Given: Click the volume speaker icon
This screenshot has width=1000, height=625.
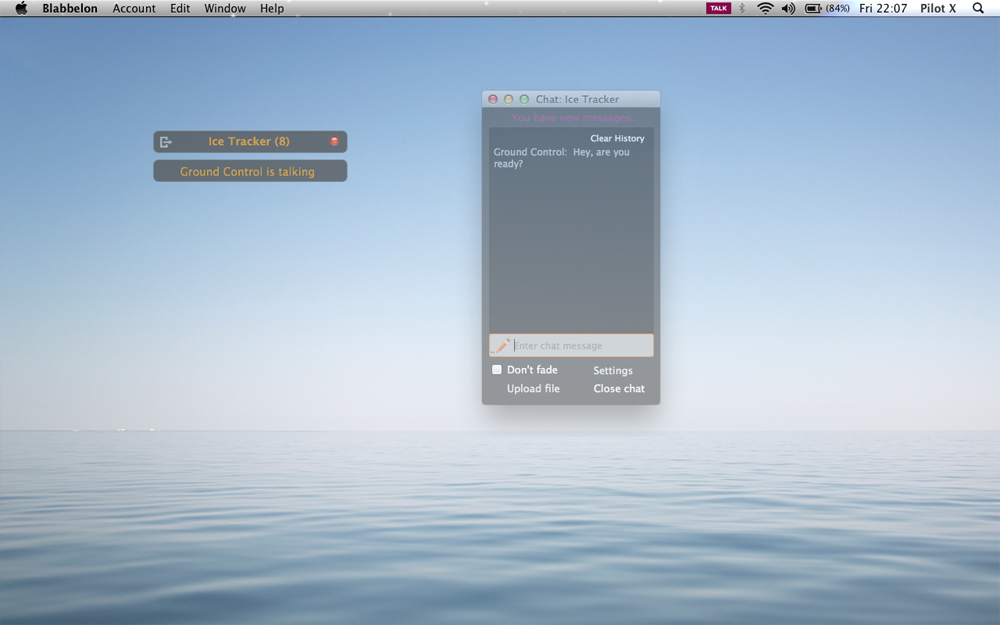Looking at the screenshot, I should click(788, 8).
